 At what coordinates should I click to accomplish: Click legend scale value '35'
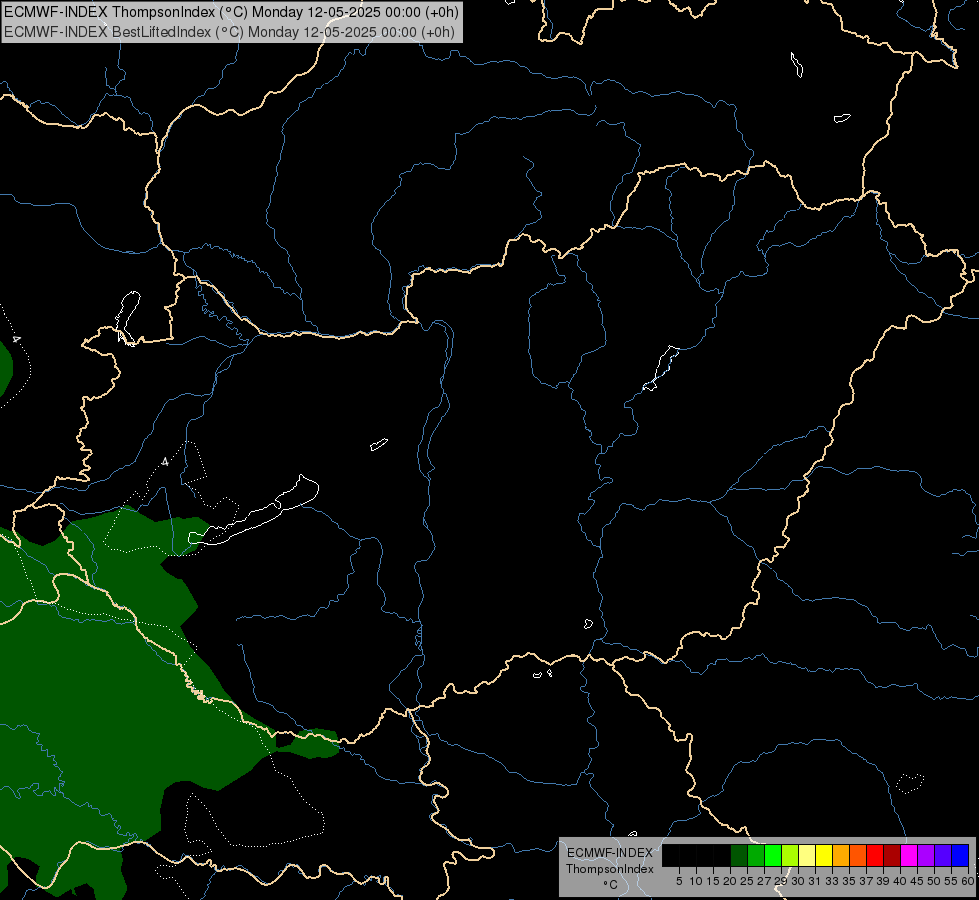tap(849, 881)
